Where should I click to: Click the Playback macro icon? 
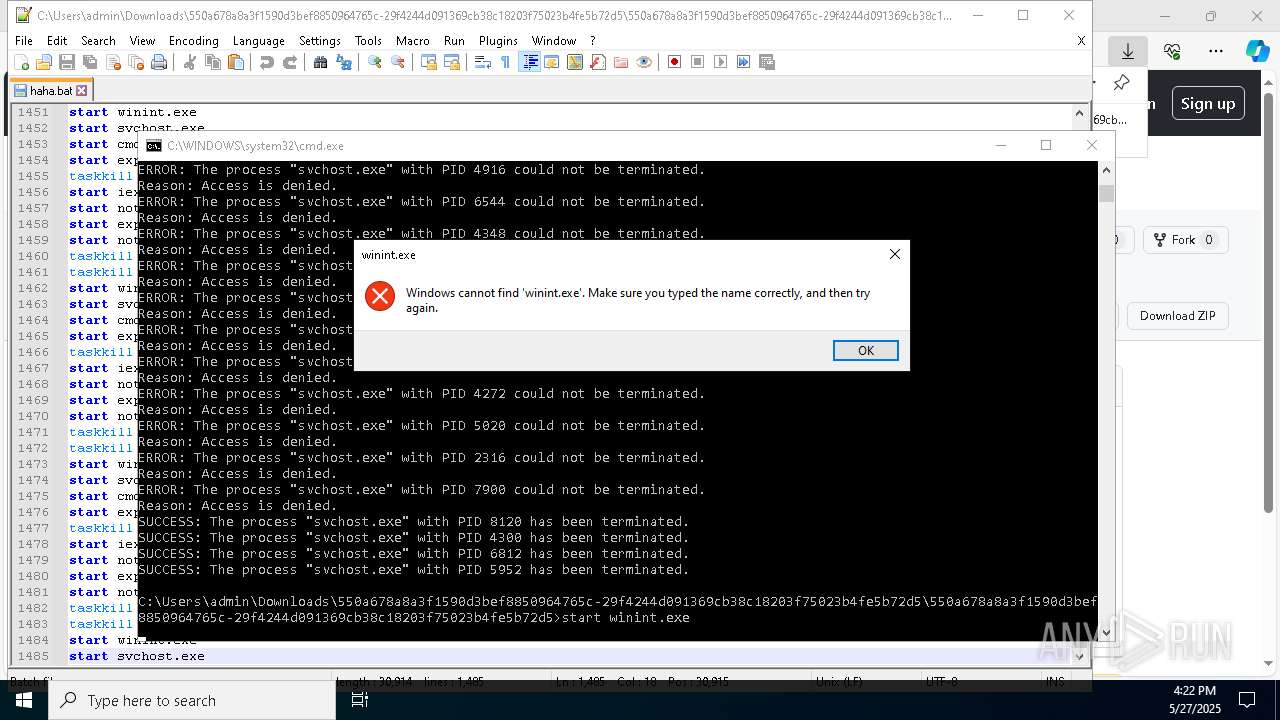coord(720,62)
